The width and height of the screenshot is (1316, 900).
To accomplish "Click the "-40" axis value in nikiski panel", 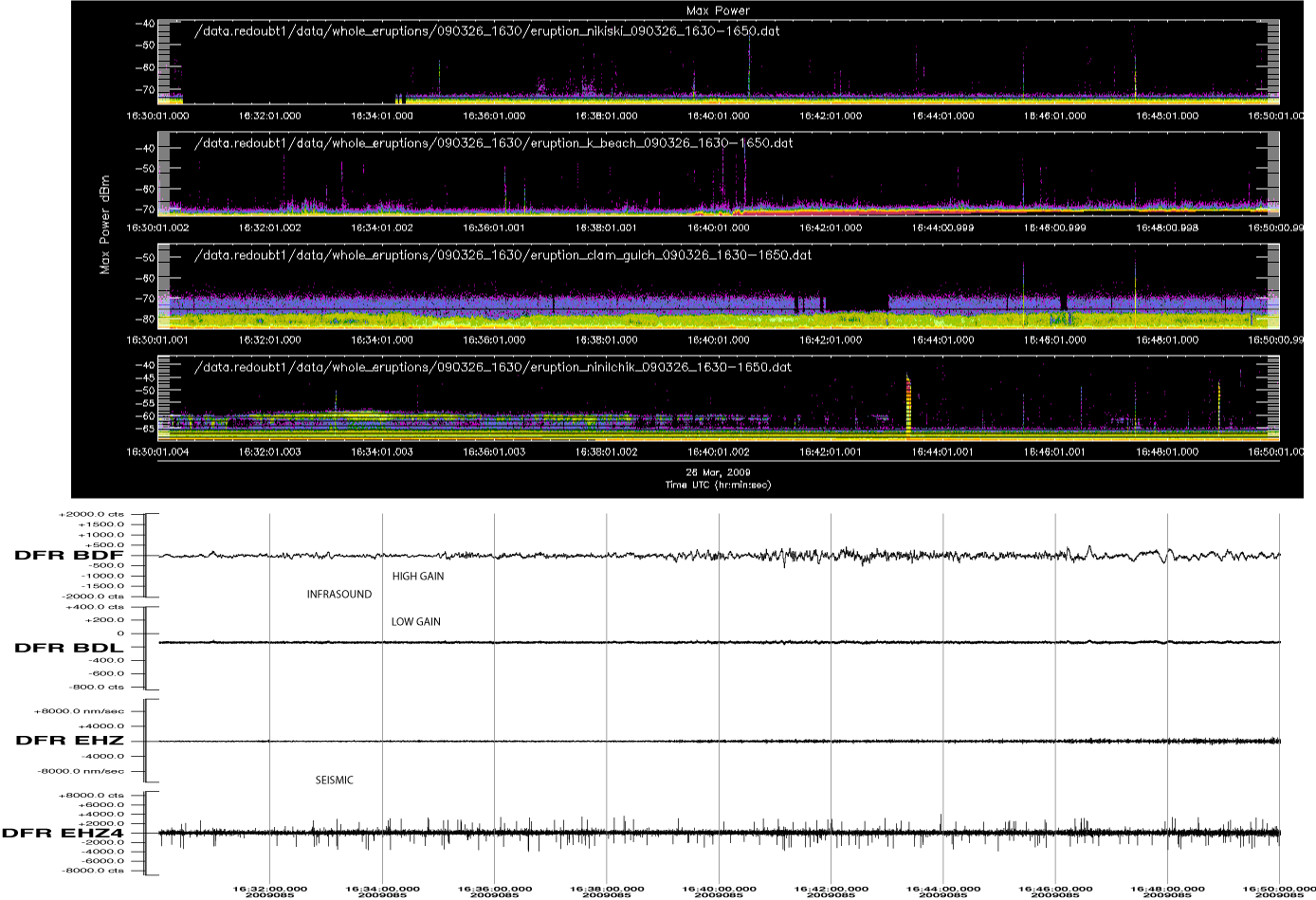I will (145, 23).
